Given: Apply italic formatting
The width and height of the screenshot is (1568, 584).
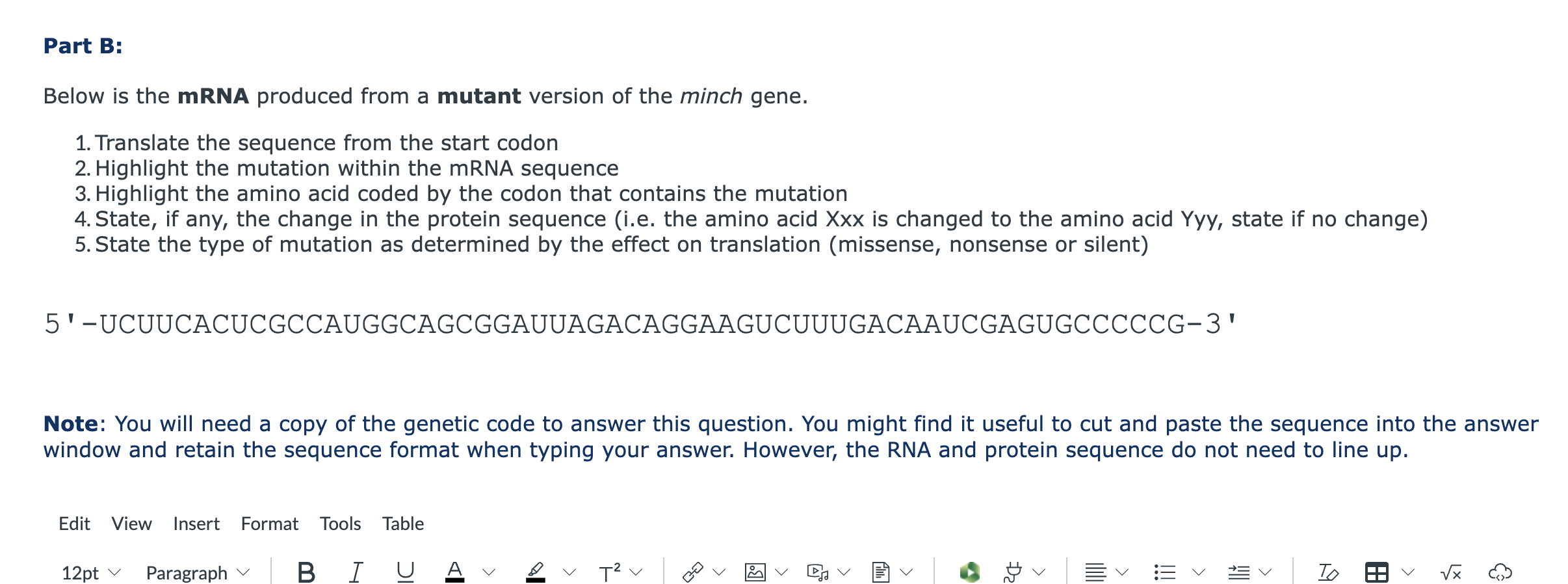Looking at the screenshot, I should (x=354, y=572).
